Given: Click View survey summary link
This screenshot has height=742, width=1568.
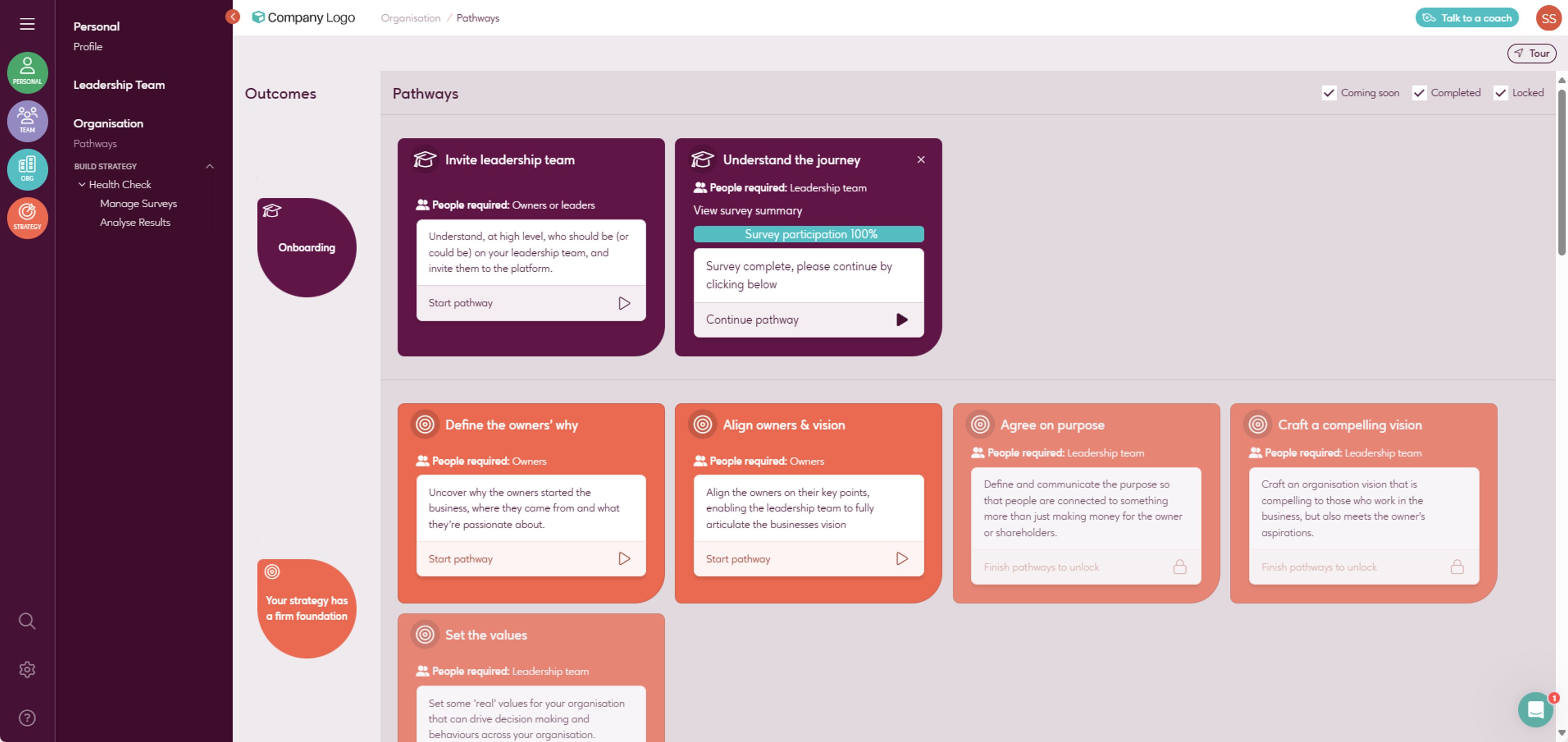Looking at the screenshot, I should coord(748,211).
